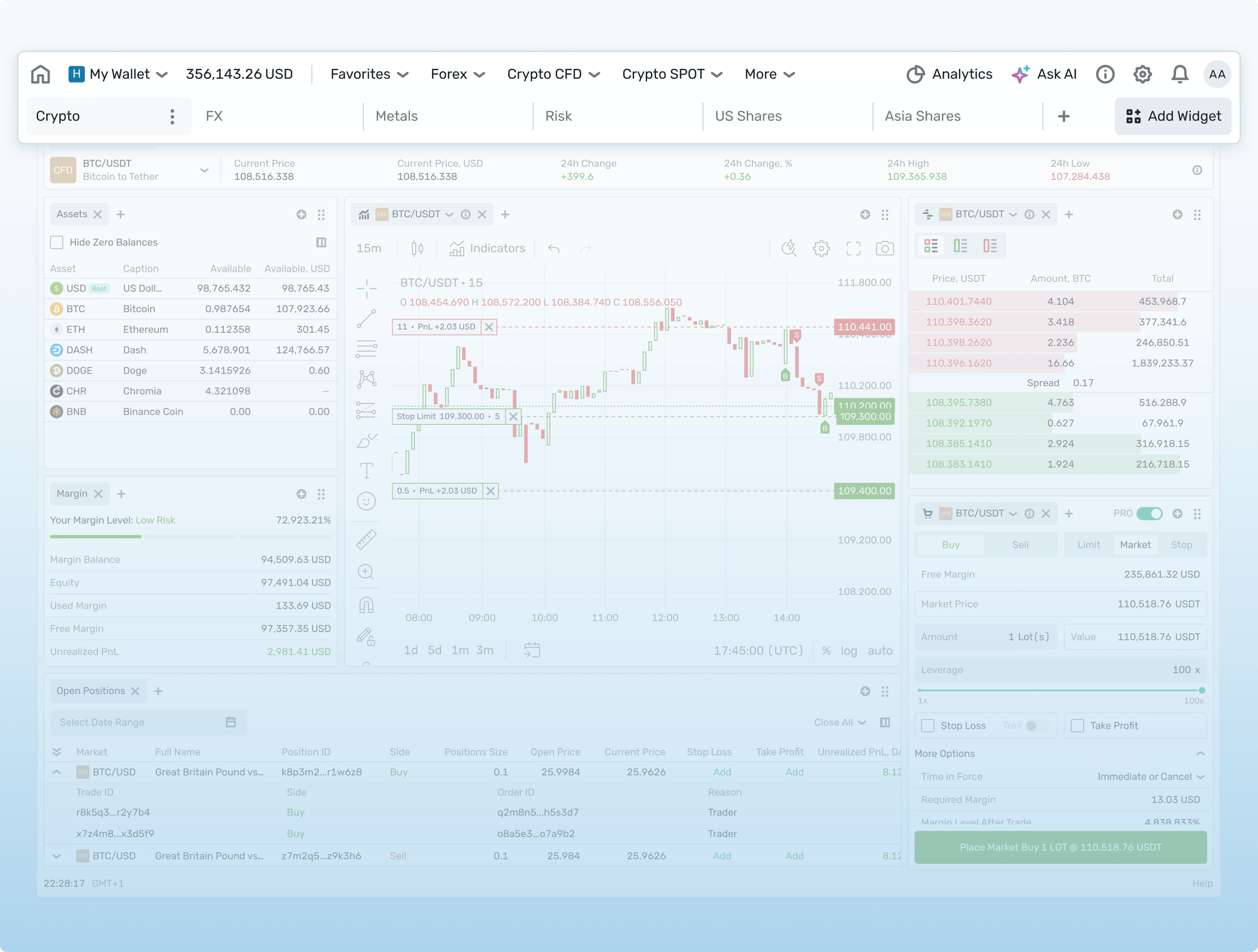Open the Select Date Range calendar icon
The image size is (1258, 952).
tap(230, 722)
